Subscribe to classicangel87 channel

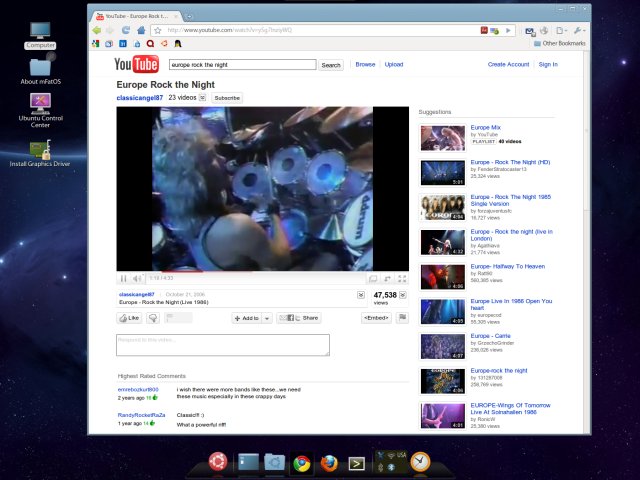tap(227, 98)
